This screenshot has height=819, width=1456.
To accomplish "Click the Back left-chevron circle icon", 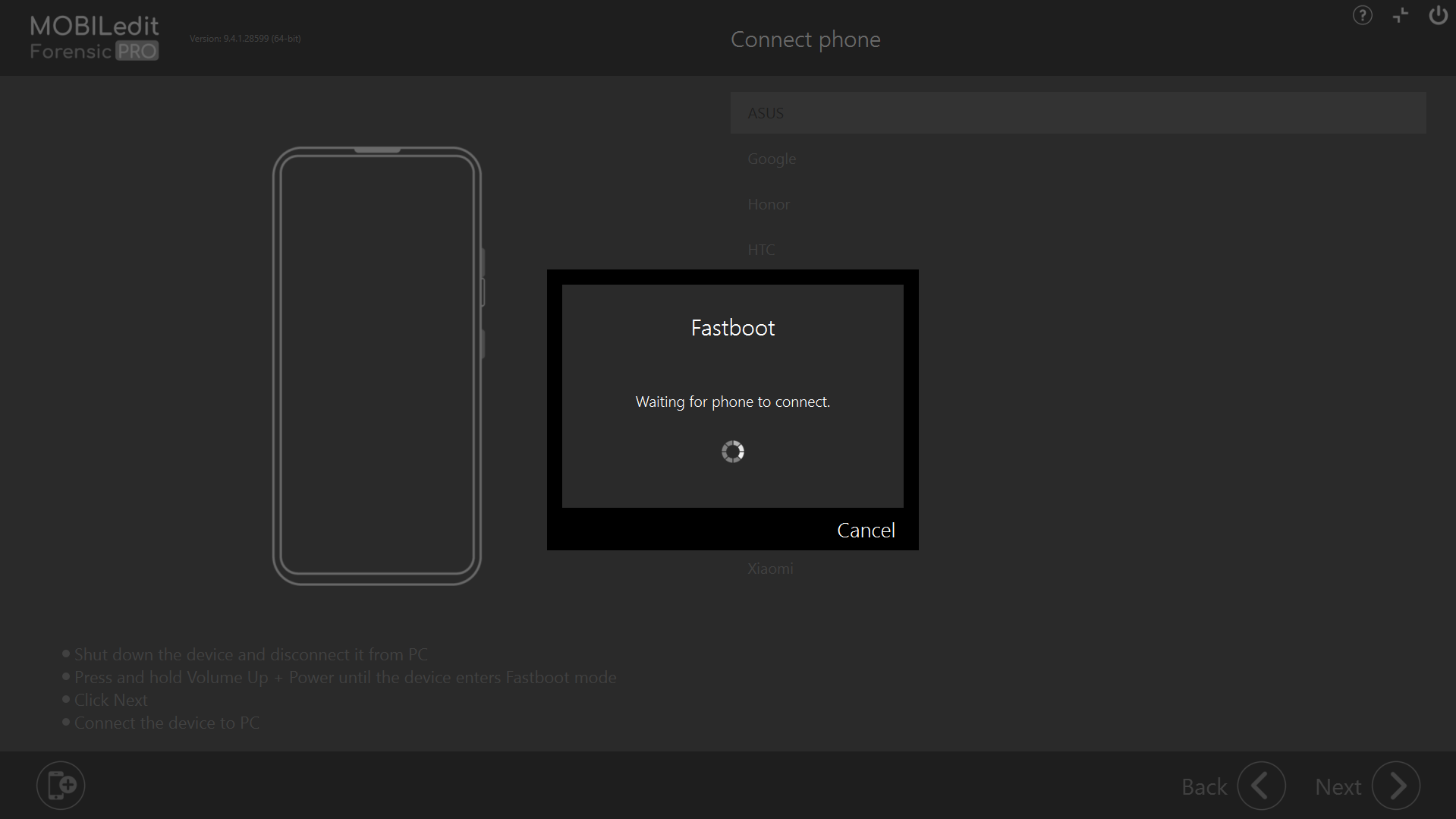I will [x=1261, y=786].
